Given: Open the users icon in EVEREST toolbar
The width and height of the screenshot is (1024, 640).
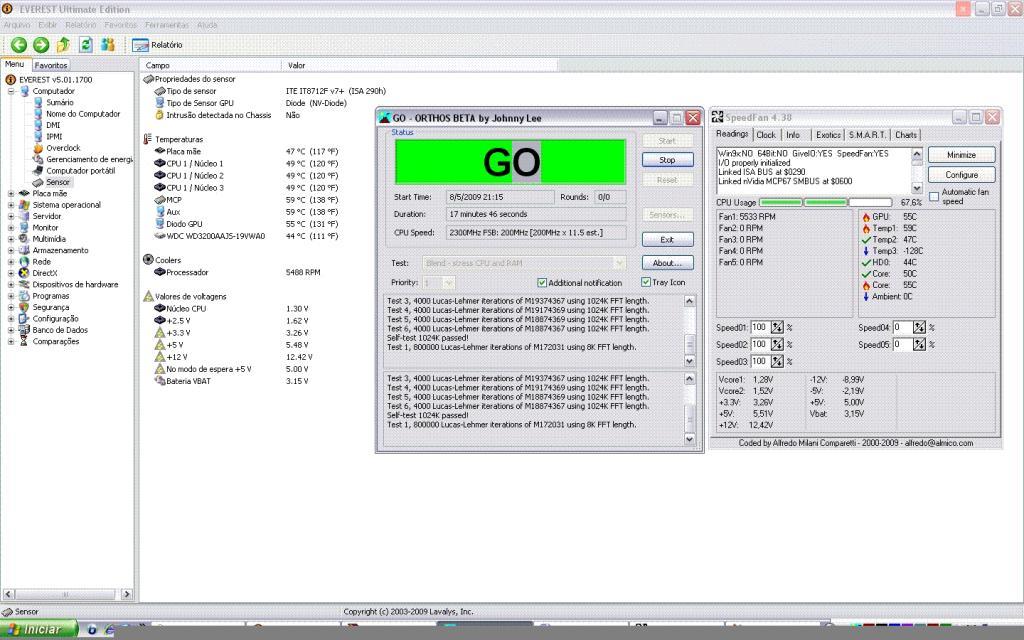Looking at the screenshot, I should point(108,44).
